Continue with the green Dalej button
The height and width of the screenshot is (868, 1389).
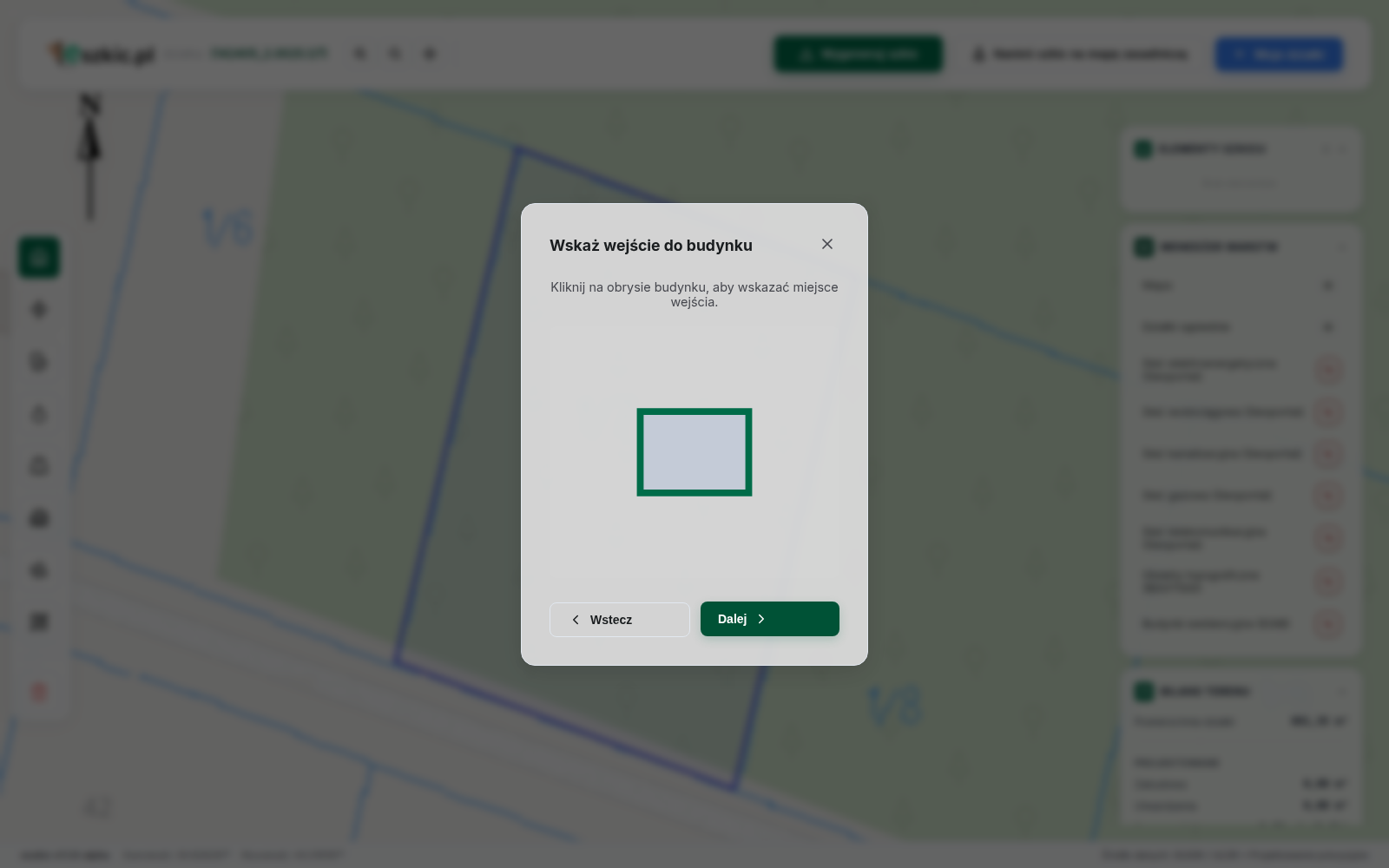coord(770,619)
